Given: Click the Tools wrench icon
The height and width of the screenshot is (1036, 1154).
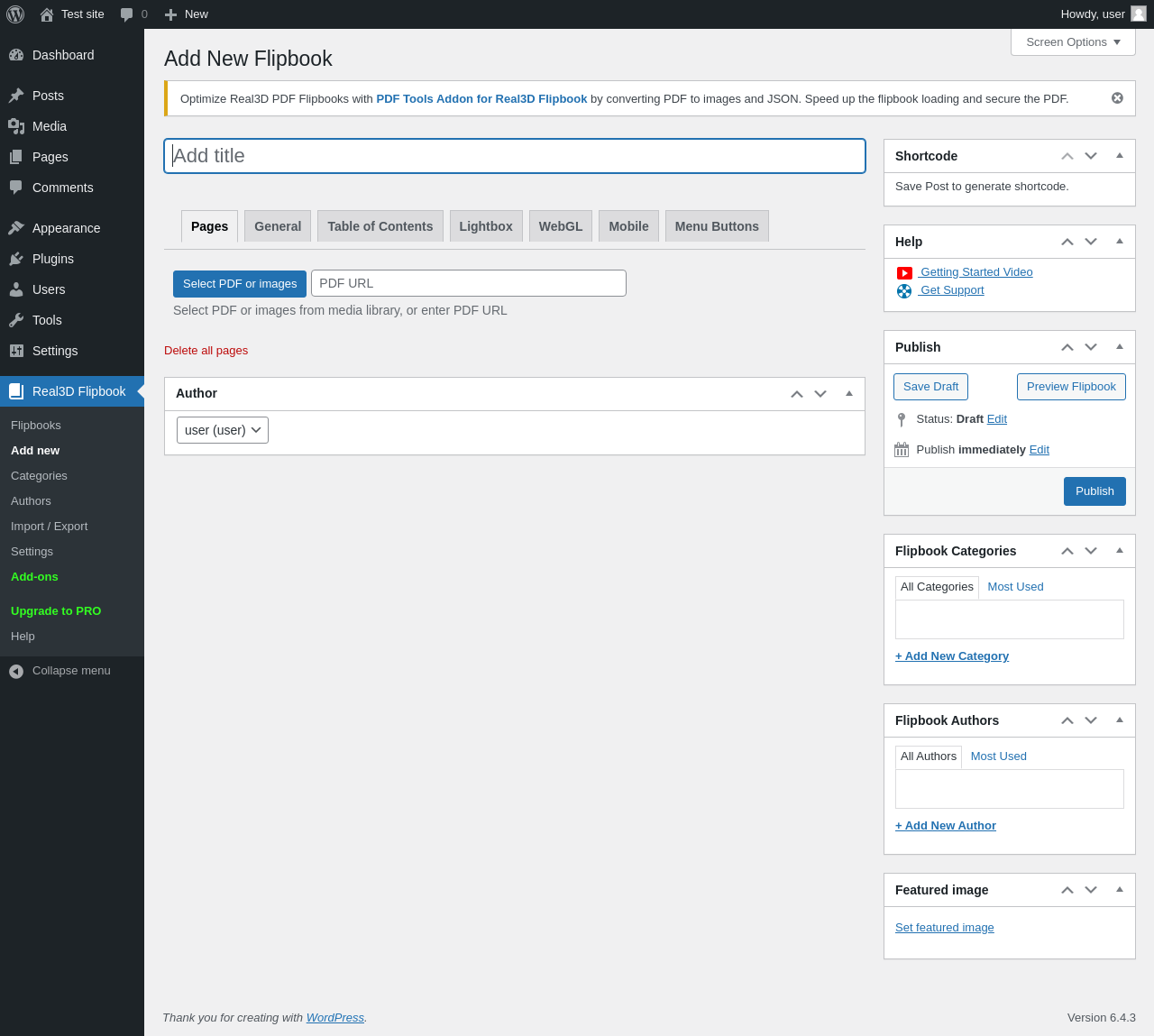Looking at the screenshot, I should pos(16,320).
